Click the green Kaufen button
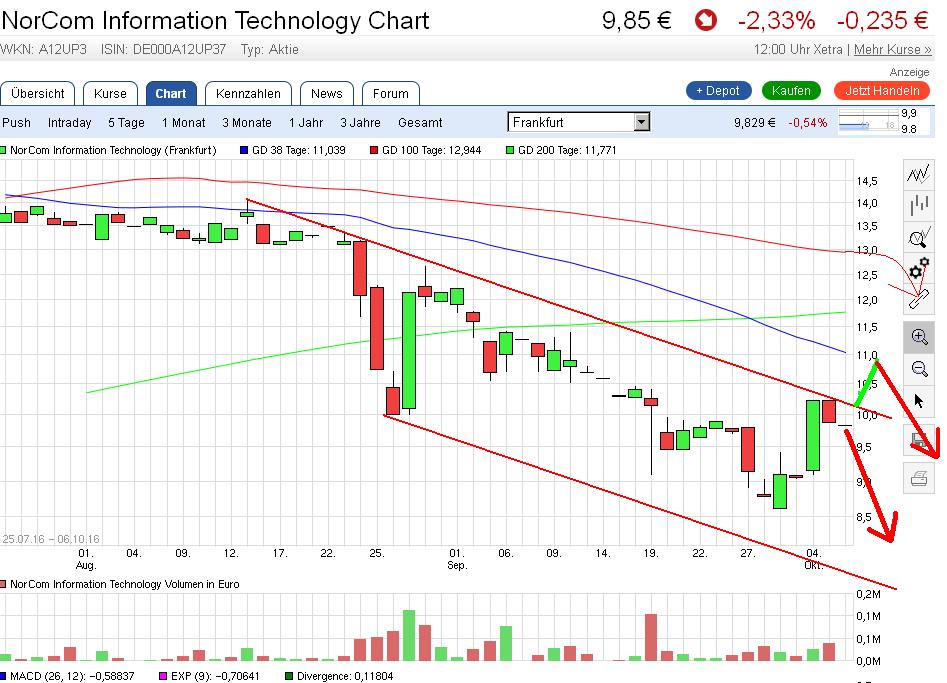Screen dimensions: 947x683 click(791, 91)
